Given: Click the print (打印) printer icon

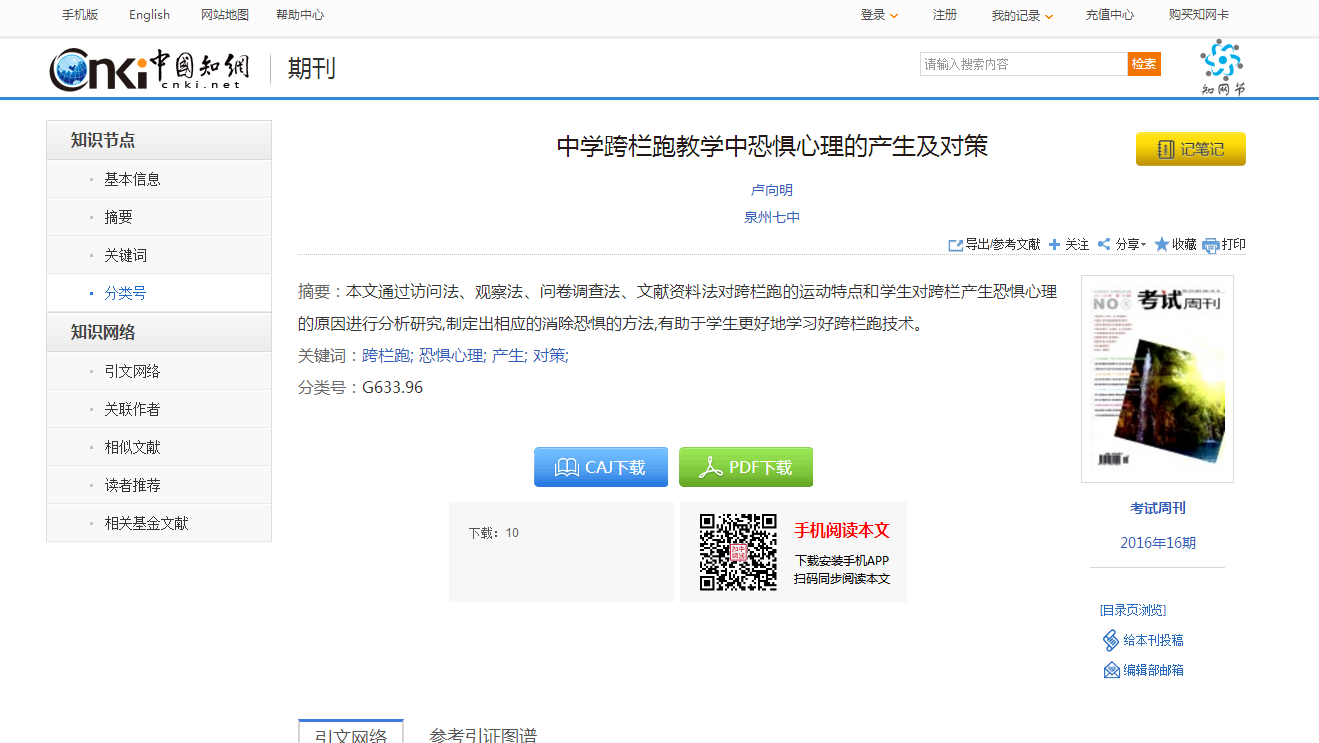Looking at the screenshot, I should point(1210,245).
